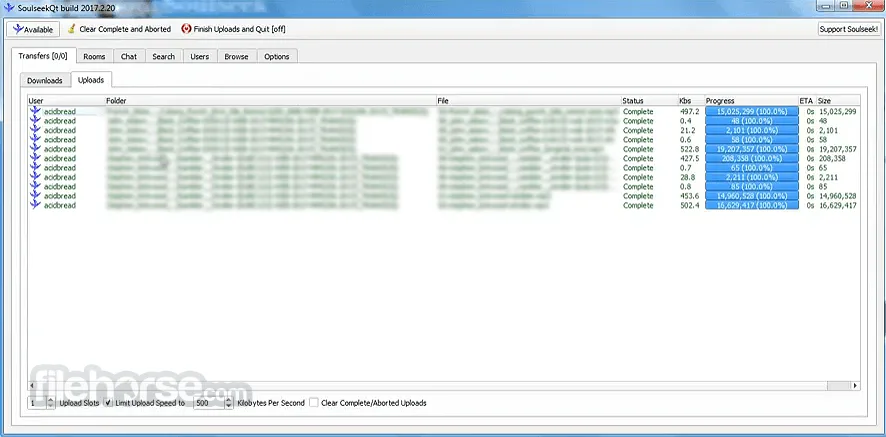Click the bird icon in the 0.8 Kbs row
Image resolution: width=886 pixels, height=437 pixels.
pos(35,187)
